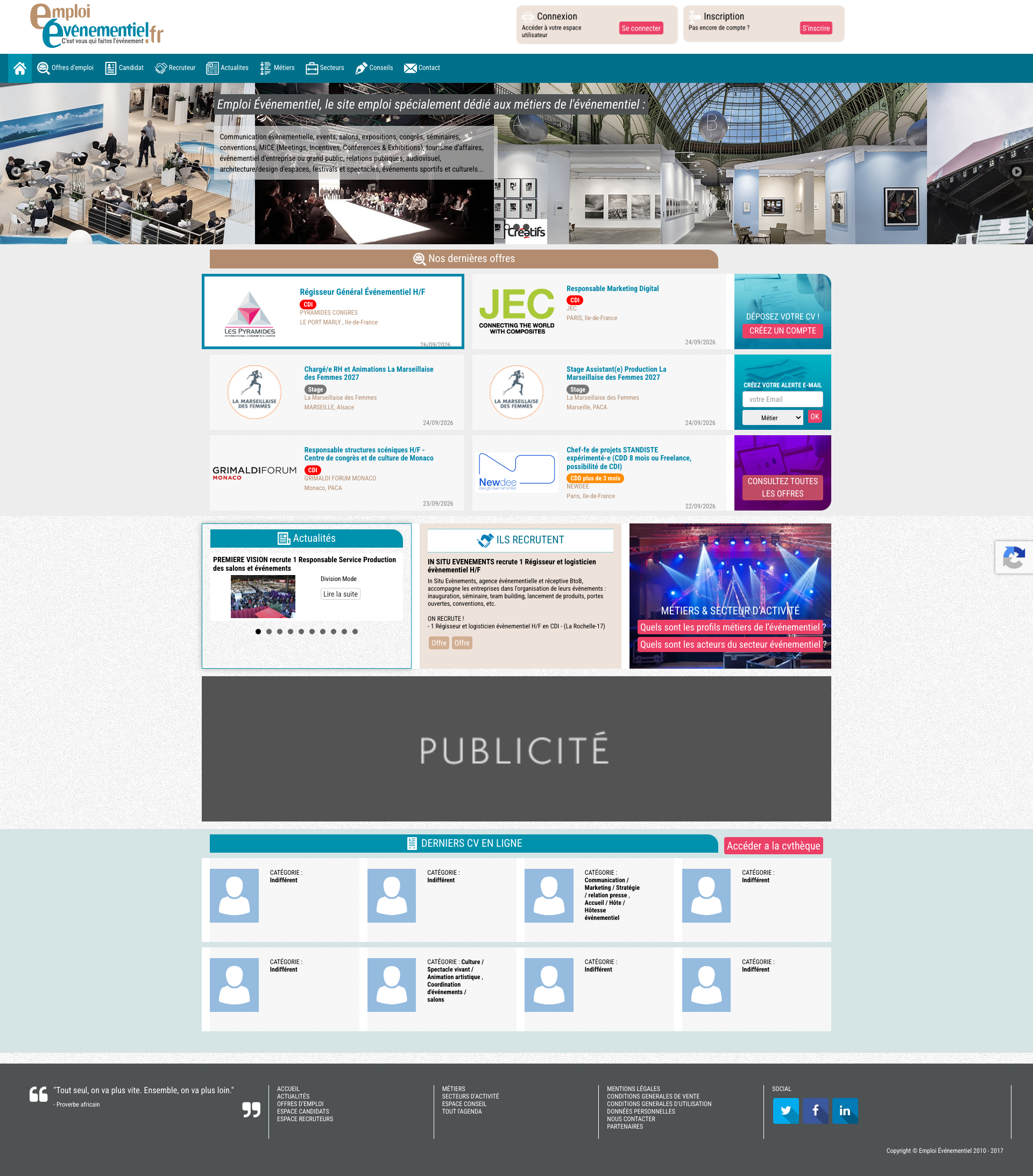Open the LinkedIn social link
Screen dimensions: 1033x1176
[x=845, y=1110]
